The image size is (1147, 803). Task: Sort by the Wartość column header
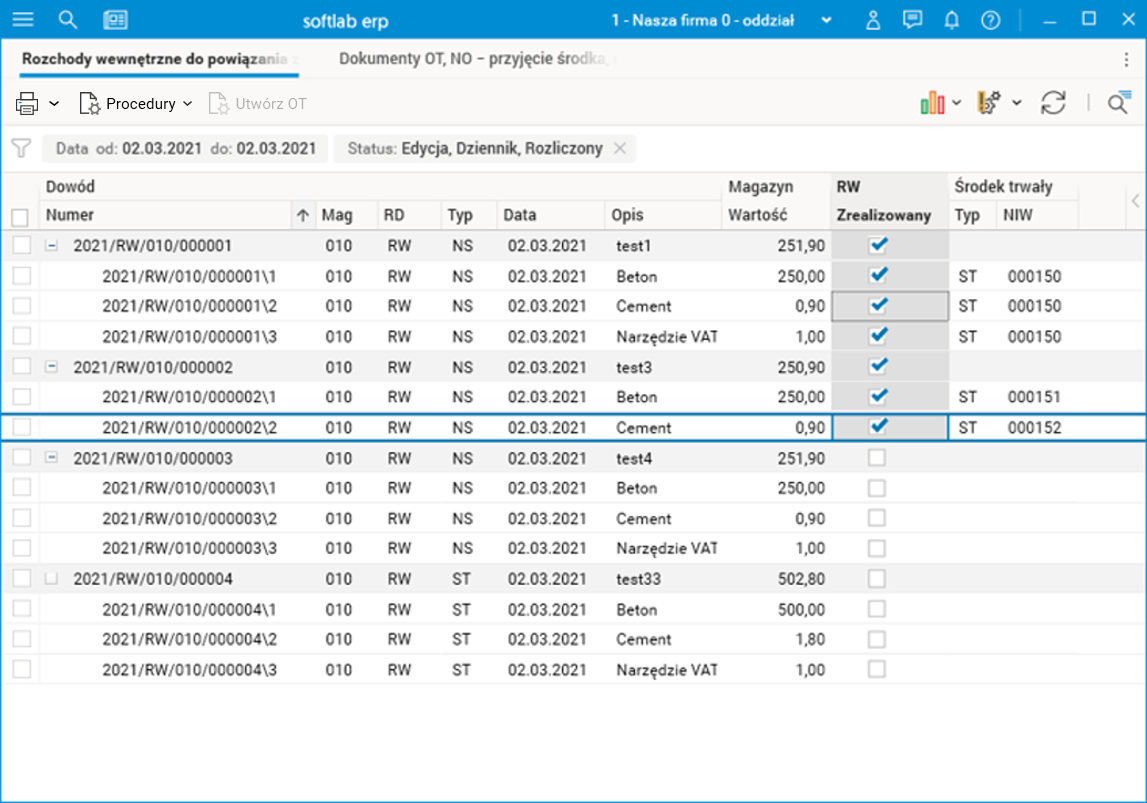(758, 215)
